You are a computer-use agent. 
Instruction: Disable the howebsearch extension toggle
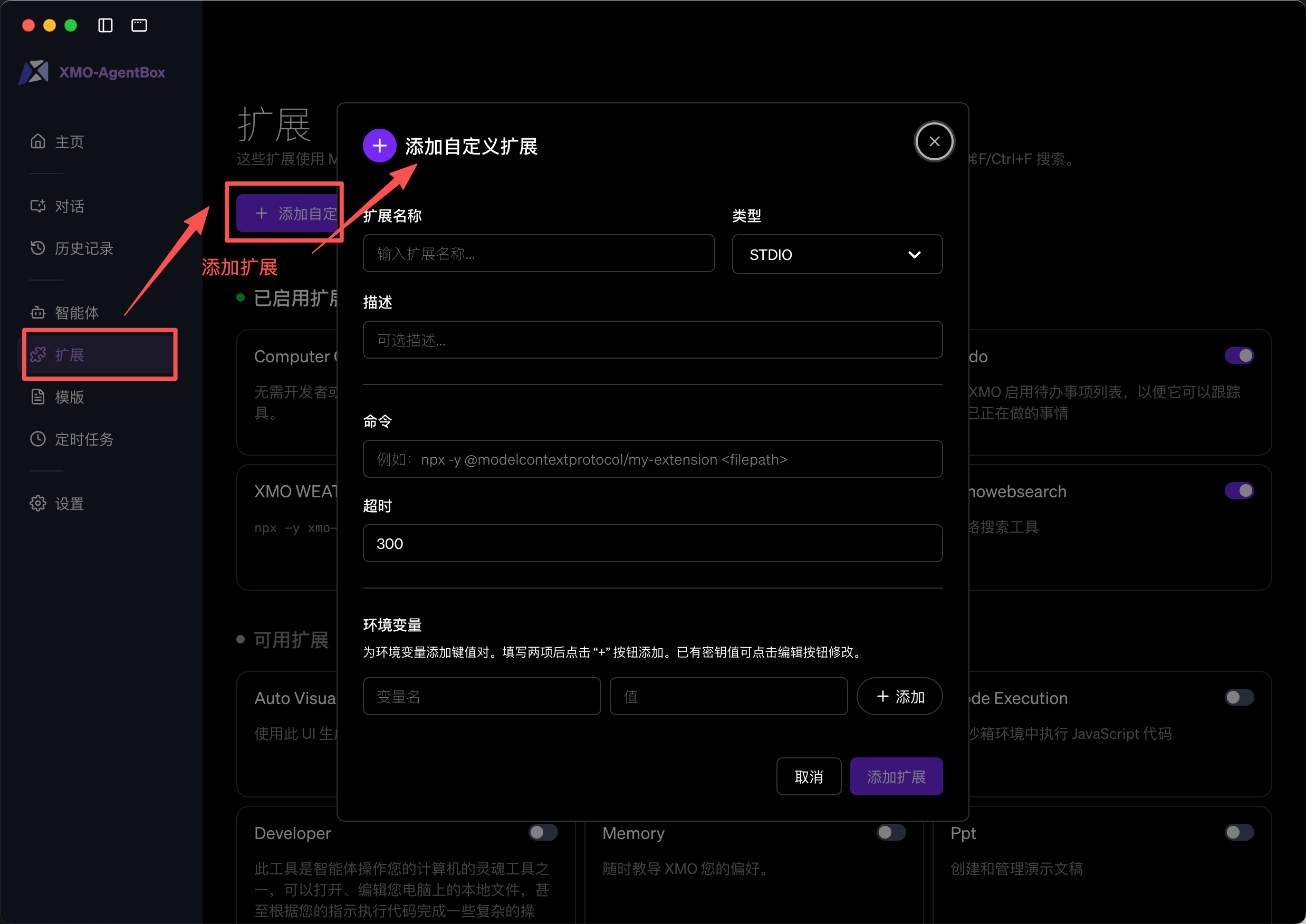[1239, 490]
